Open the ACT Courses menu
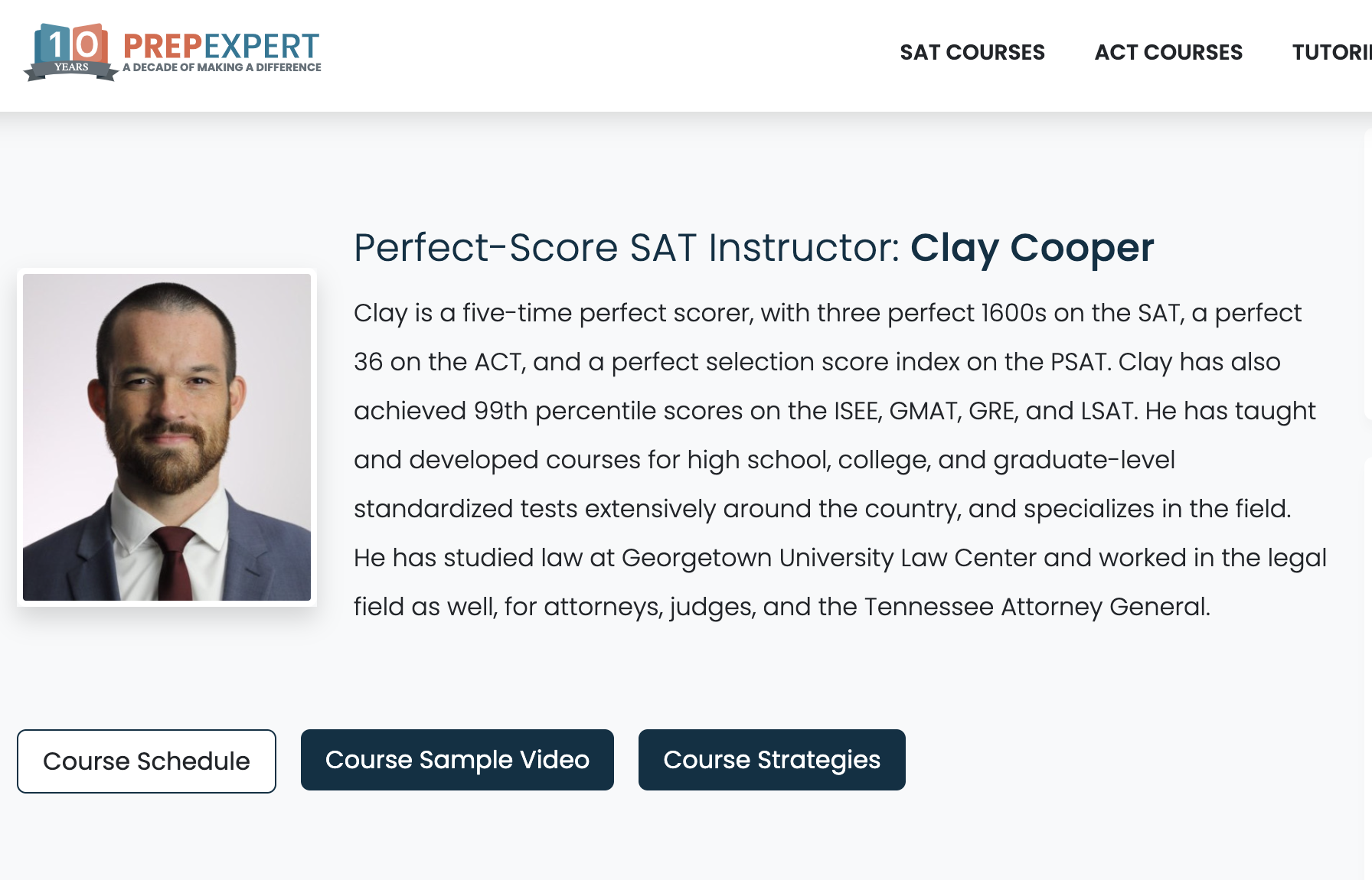The width and height of the screenshot is (1372, 880). point(1168,52)
